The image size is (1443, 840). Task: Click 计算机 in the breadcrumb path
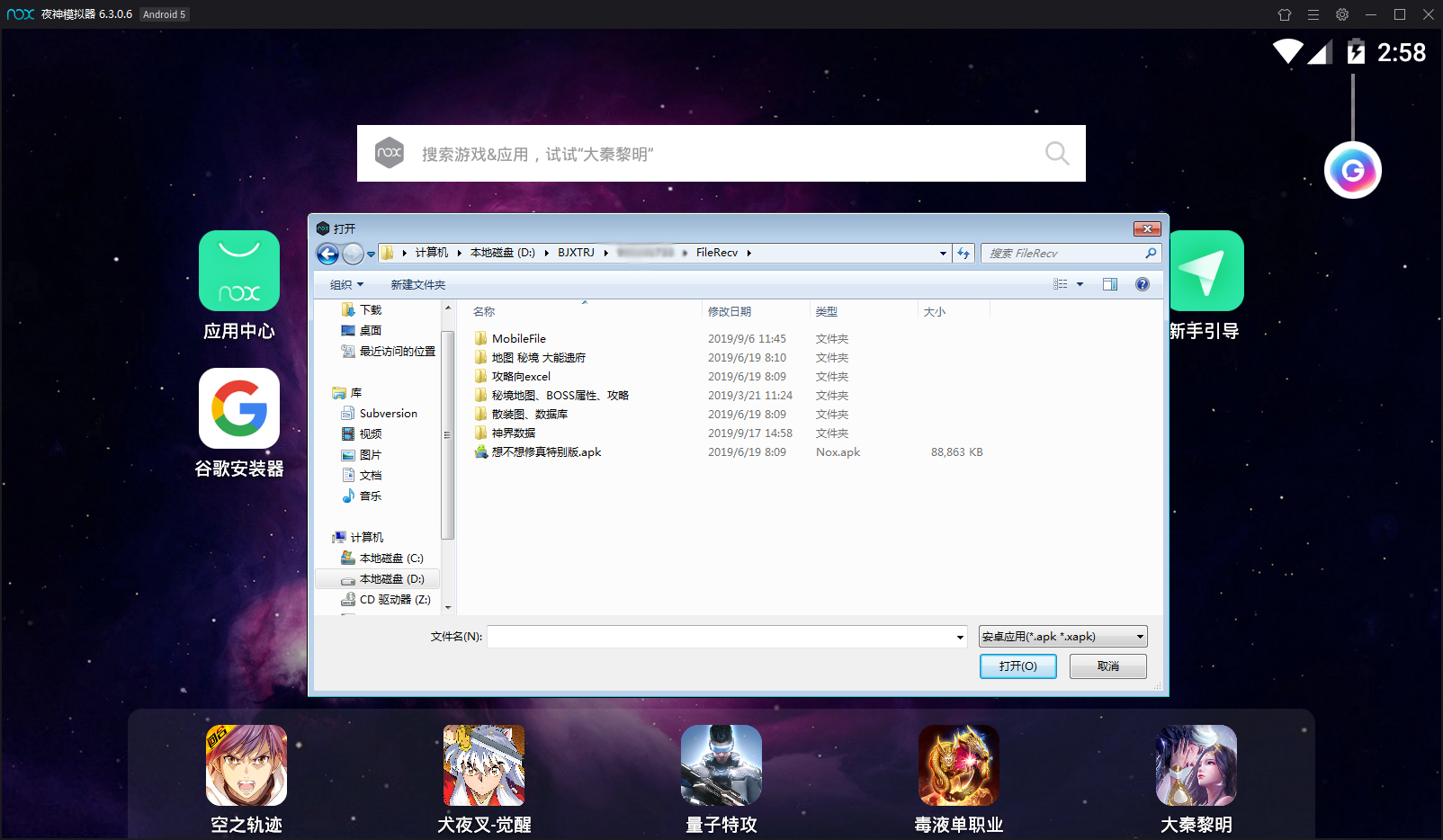[x=430, y=253]
